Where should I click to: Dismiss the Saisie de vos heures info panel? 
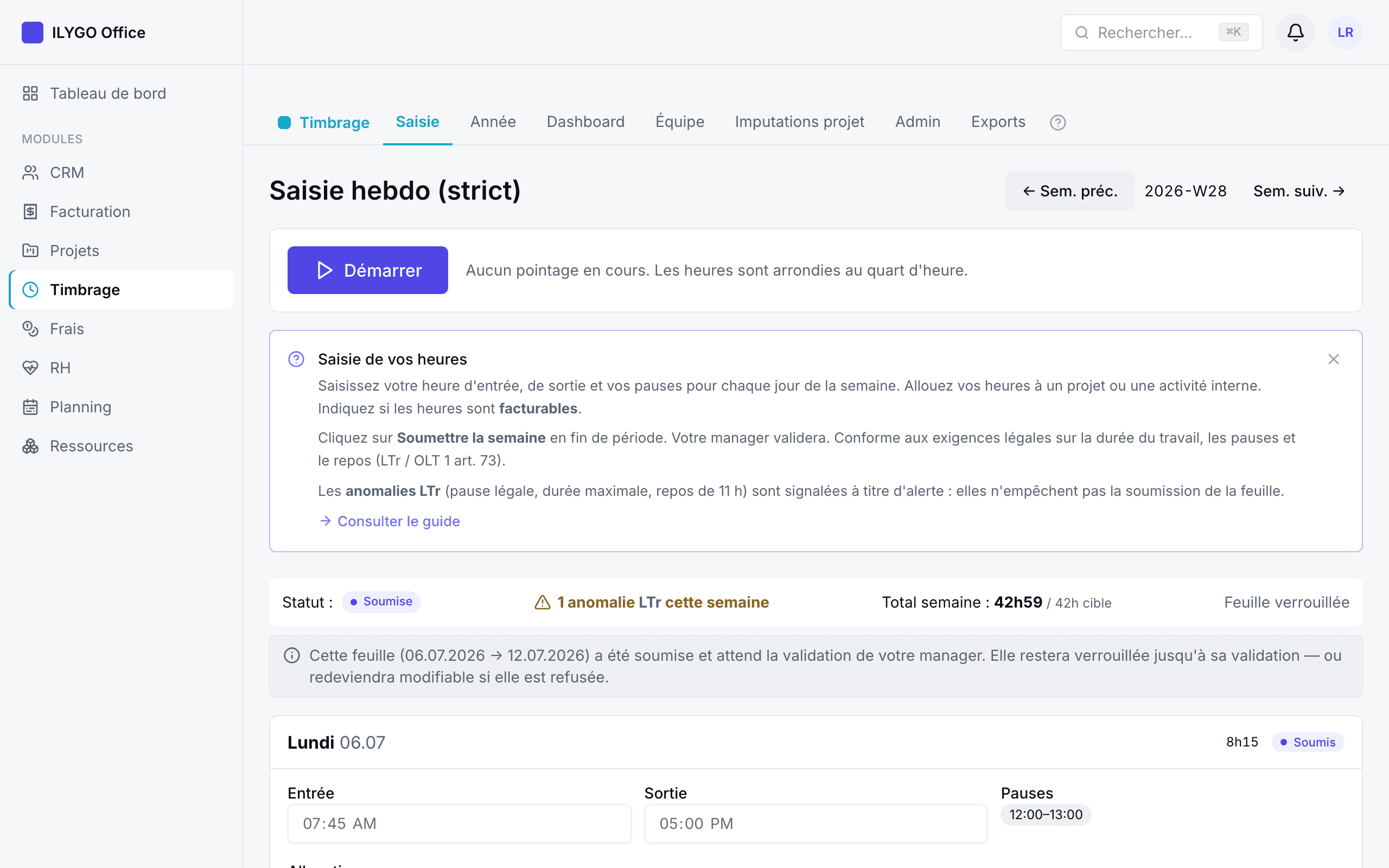click(1333, 359)
